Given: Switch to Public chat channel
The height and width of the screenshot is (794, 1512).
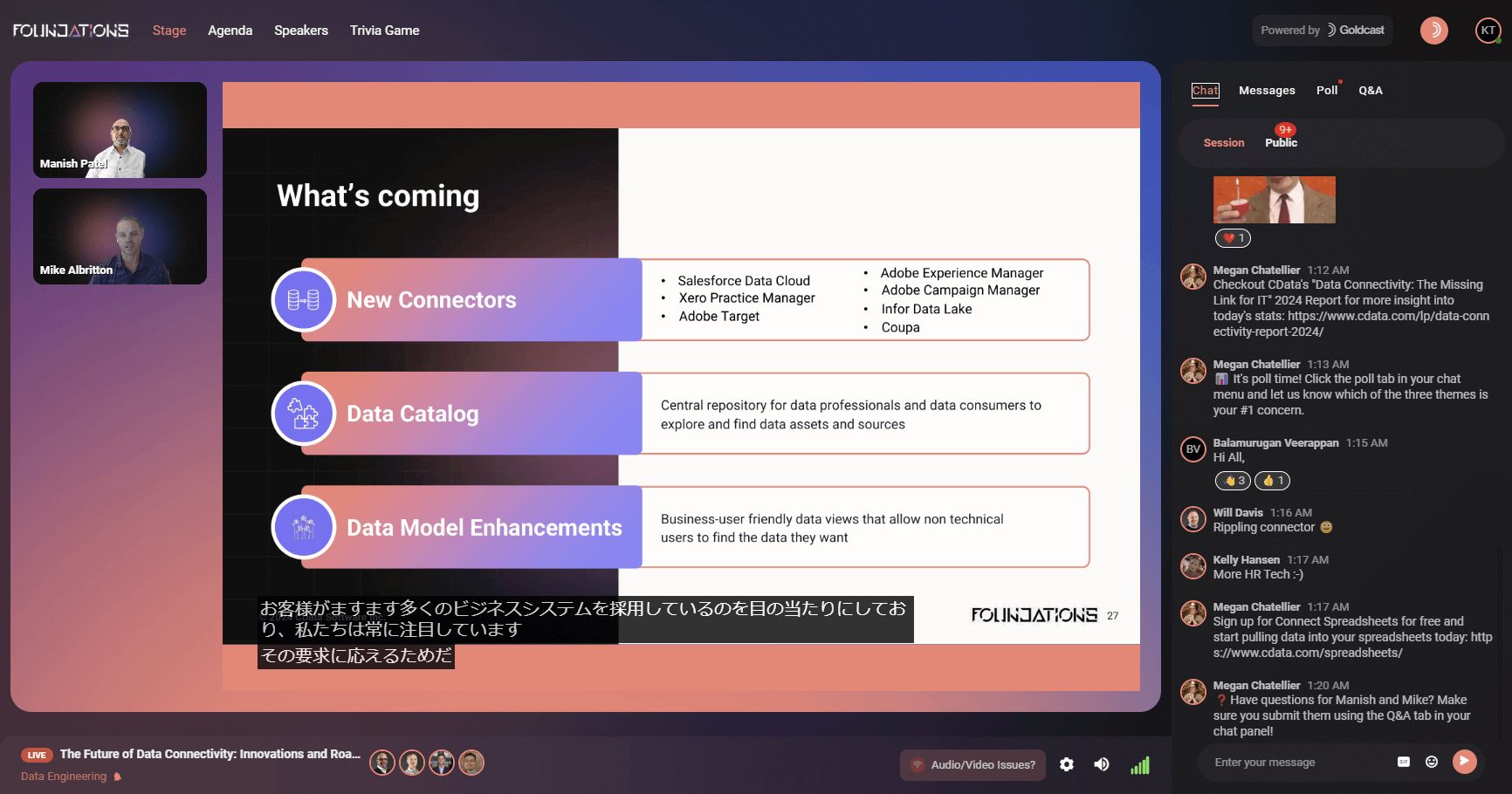Looking at the screenshot, I should (x=1281, y=143).
